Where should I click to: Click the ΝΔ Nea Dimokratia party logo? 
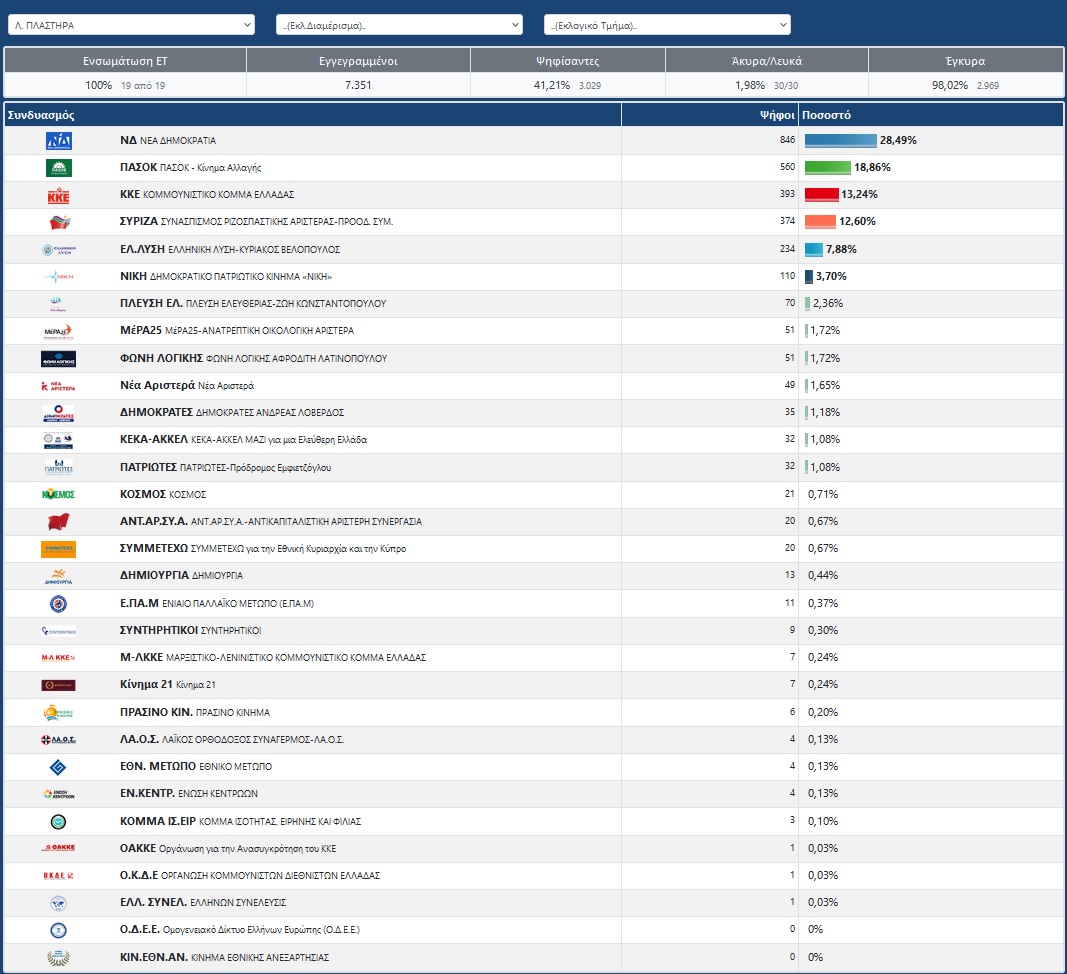coord(59,141)
